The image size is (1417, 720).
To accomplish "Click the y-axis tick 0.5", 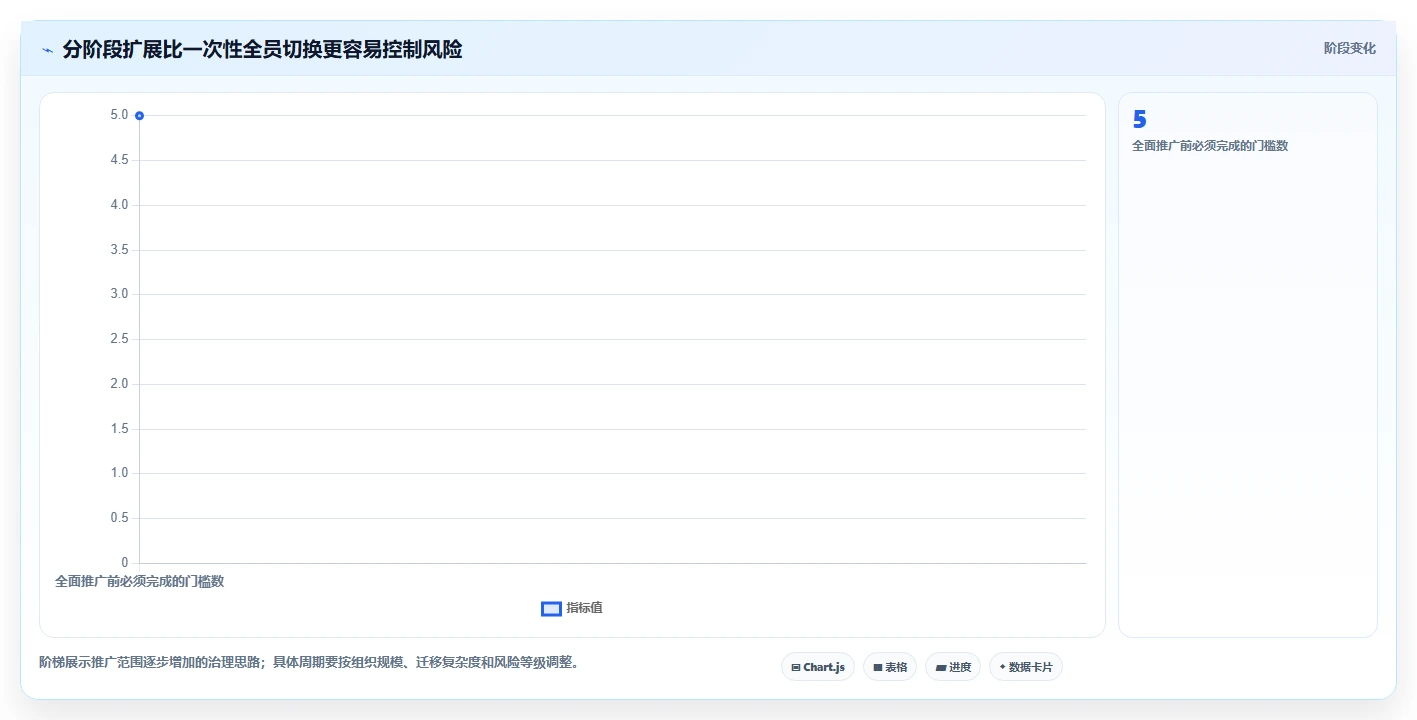I will (119, 518).
